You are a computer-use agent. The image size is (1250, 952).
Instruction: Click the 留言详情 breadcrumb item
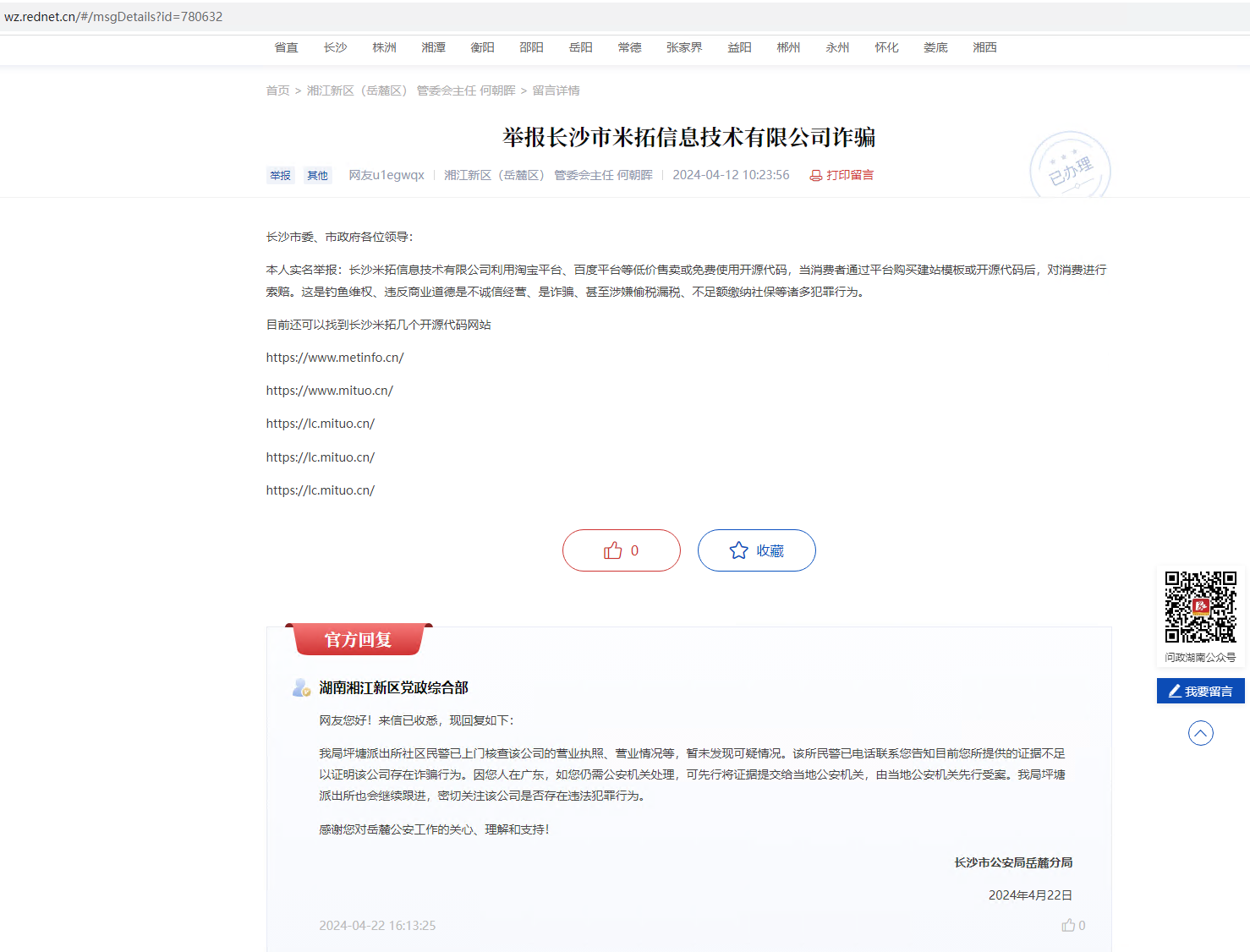[556, 90]
